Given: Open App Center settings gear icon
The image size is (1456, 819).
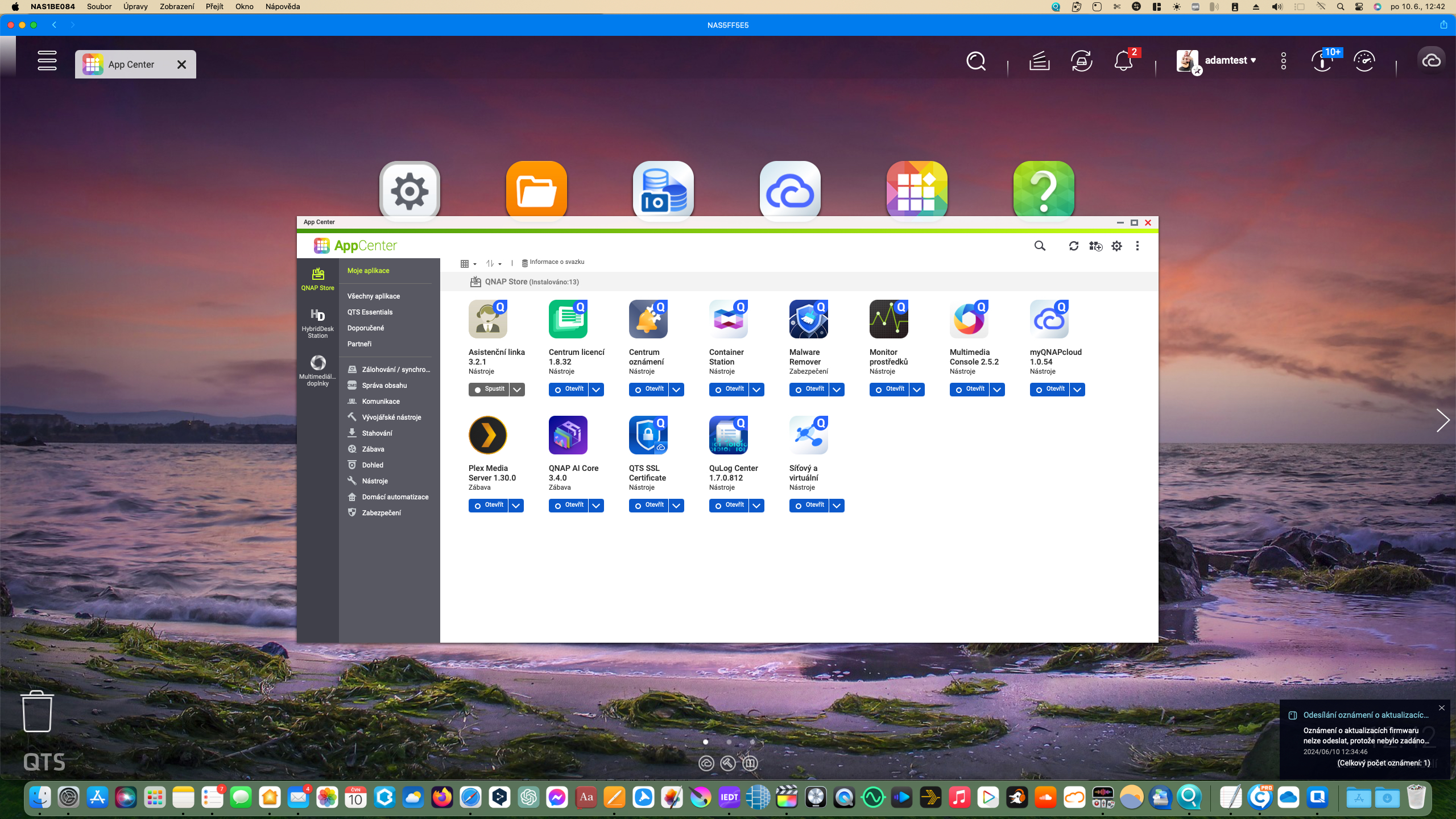Looking at the screenshot, I should click(1116, 246).
